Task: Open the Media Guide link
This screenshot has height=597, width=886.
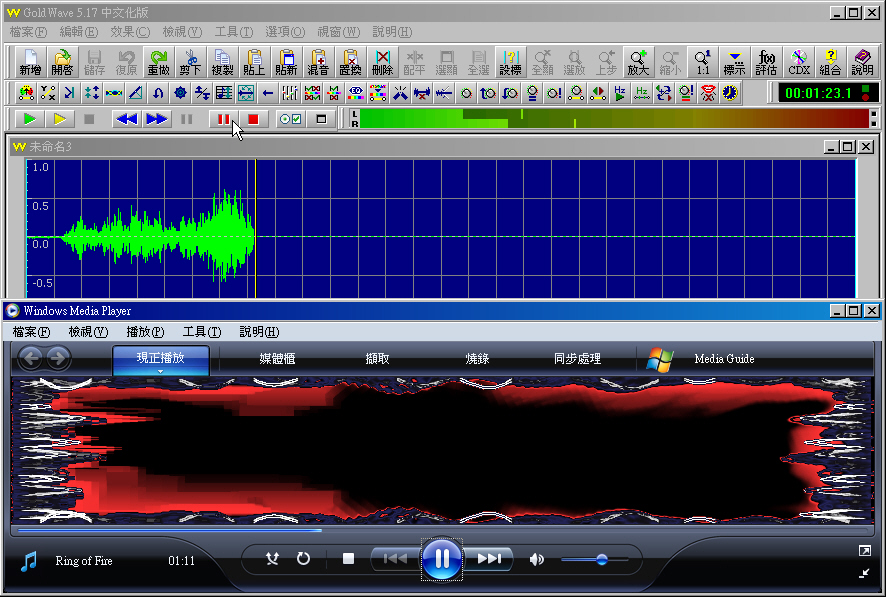Action: click(x=724, y=359)
